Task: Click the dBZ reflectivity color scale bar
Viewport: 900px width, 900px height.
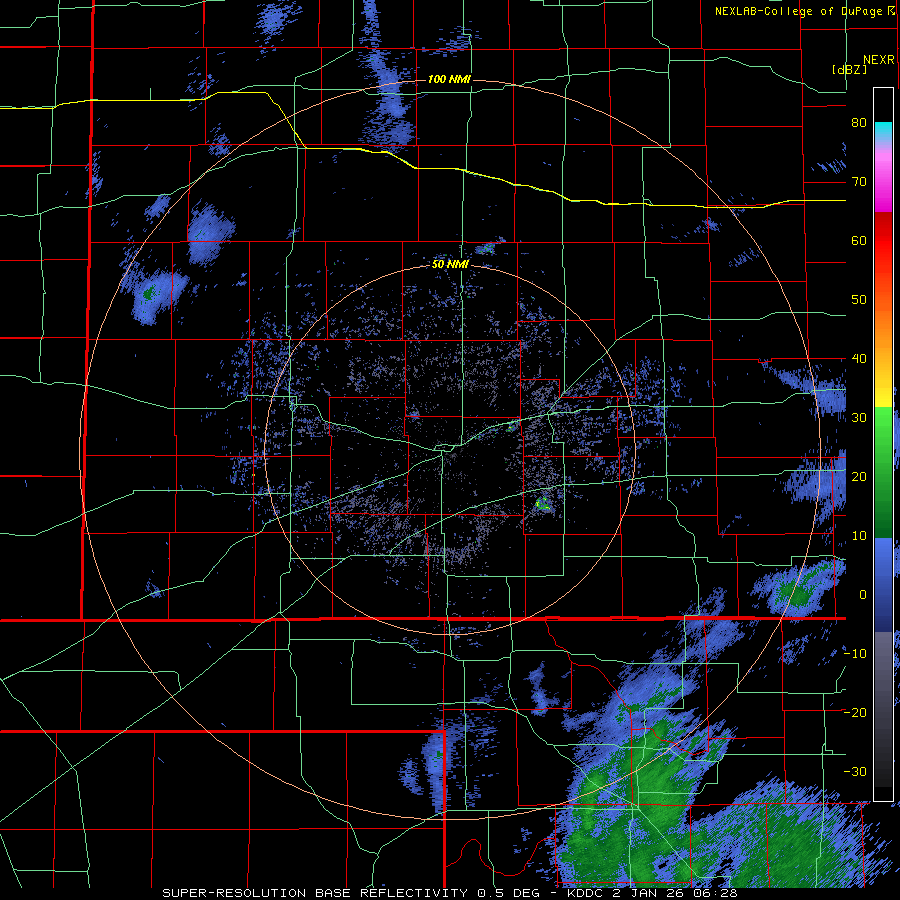Action: coord(883,444)
